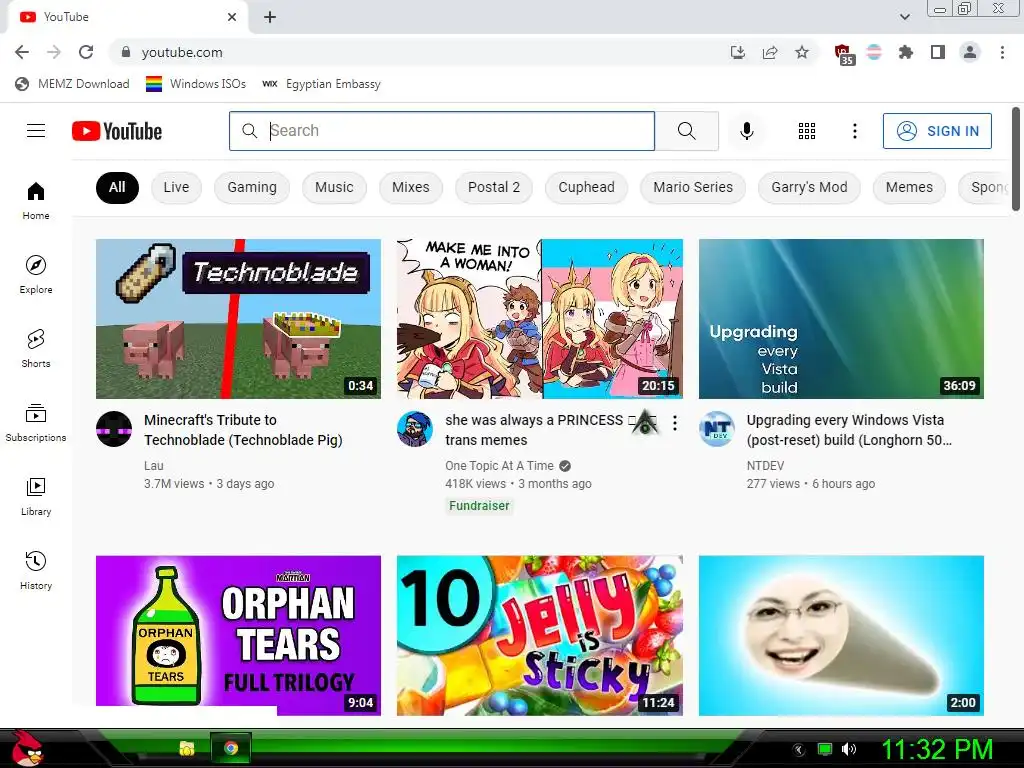Screen dimensions: 1024x768
Task: Open Minecraft's Tribute to Technoblade title
Action: click(243, 430)
